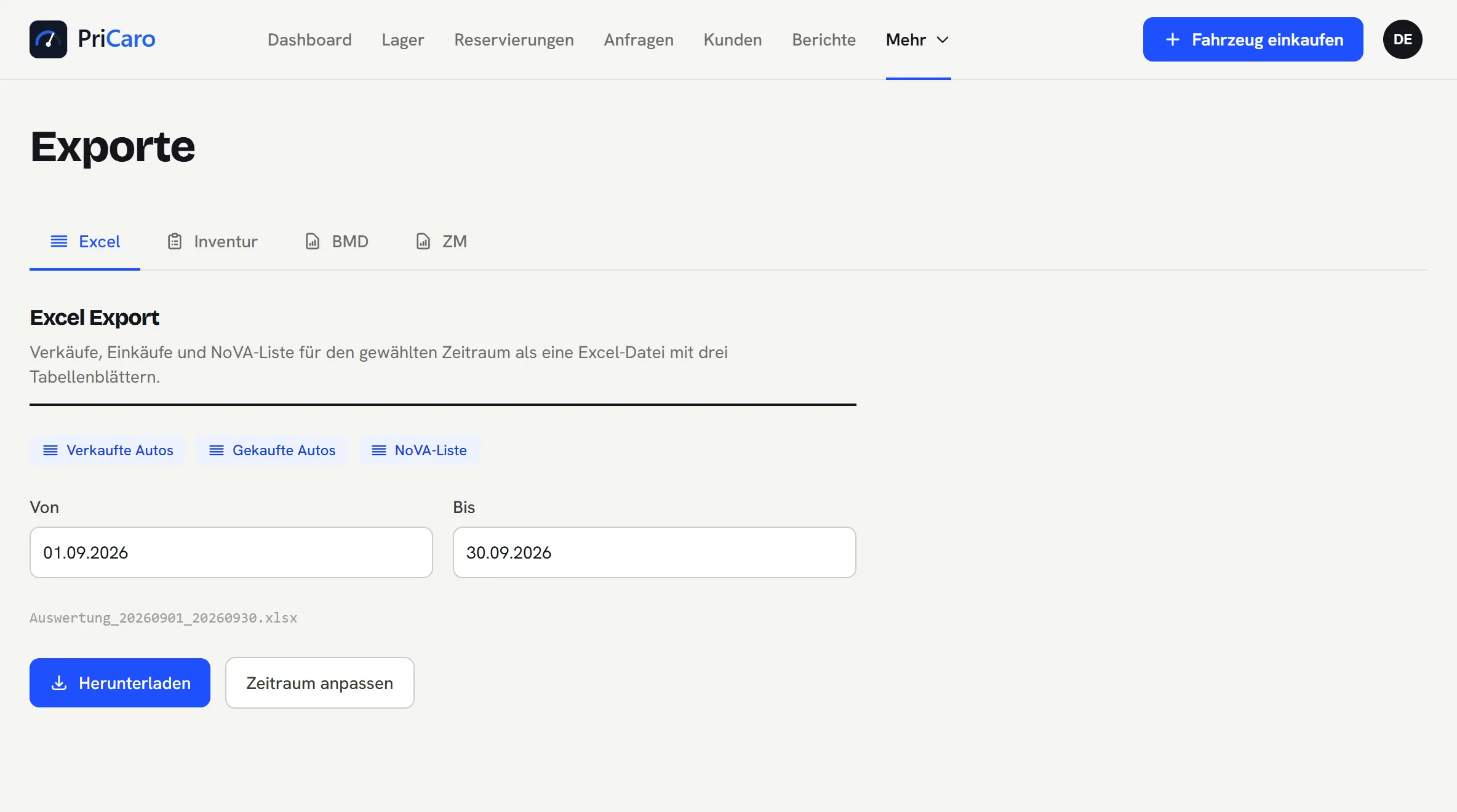Image resolution: width=1457 pixels, height=812 pixels.
Task: Switch to the BMD tab
Action: point(337,241)
